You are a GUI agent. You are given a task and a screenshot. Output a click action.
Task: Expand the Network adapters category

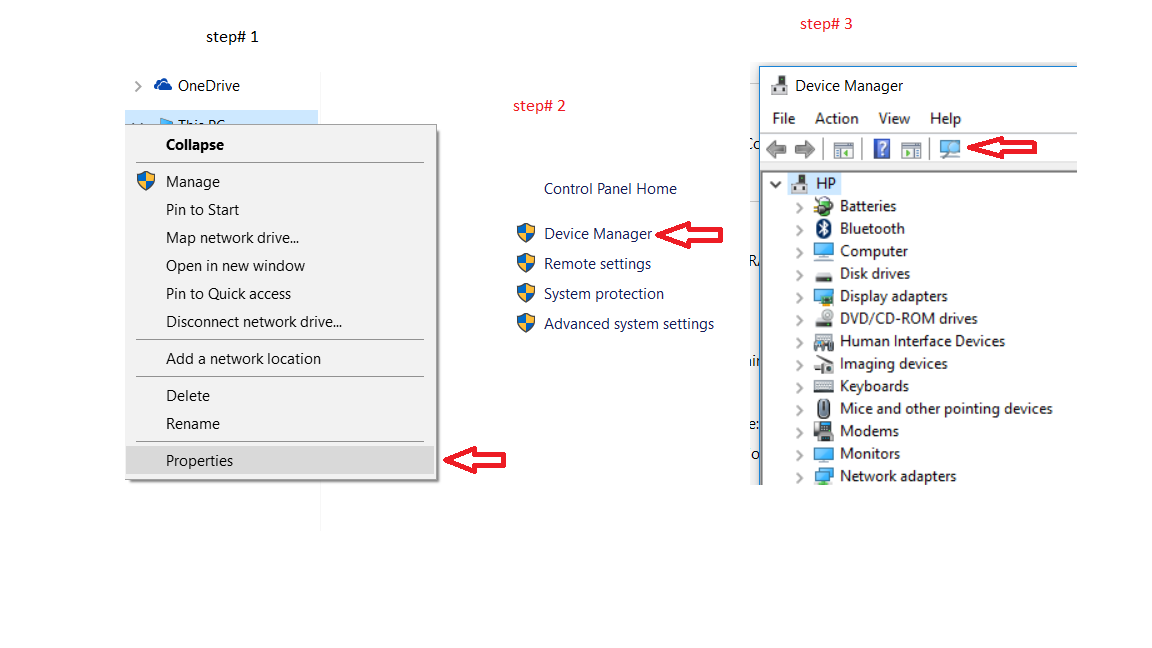tap(799, 478)
